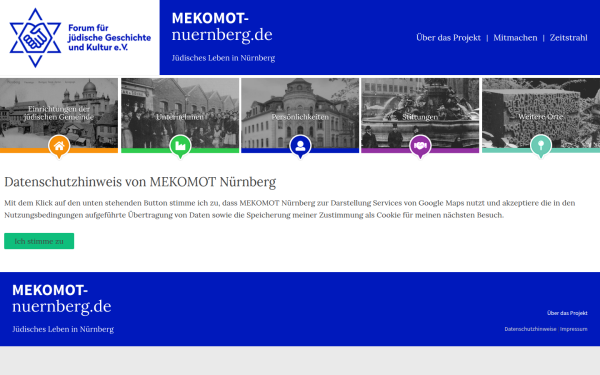Click the Datenschutzhinweis von MEKOMOT Nürnberg heading
Screen dimensions: 600x375
140,182
